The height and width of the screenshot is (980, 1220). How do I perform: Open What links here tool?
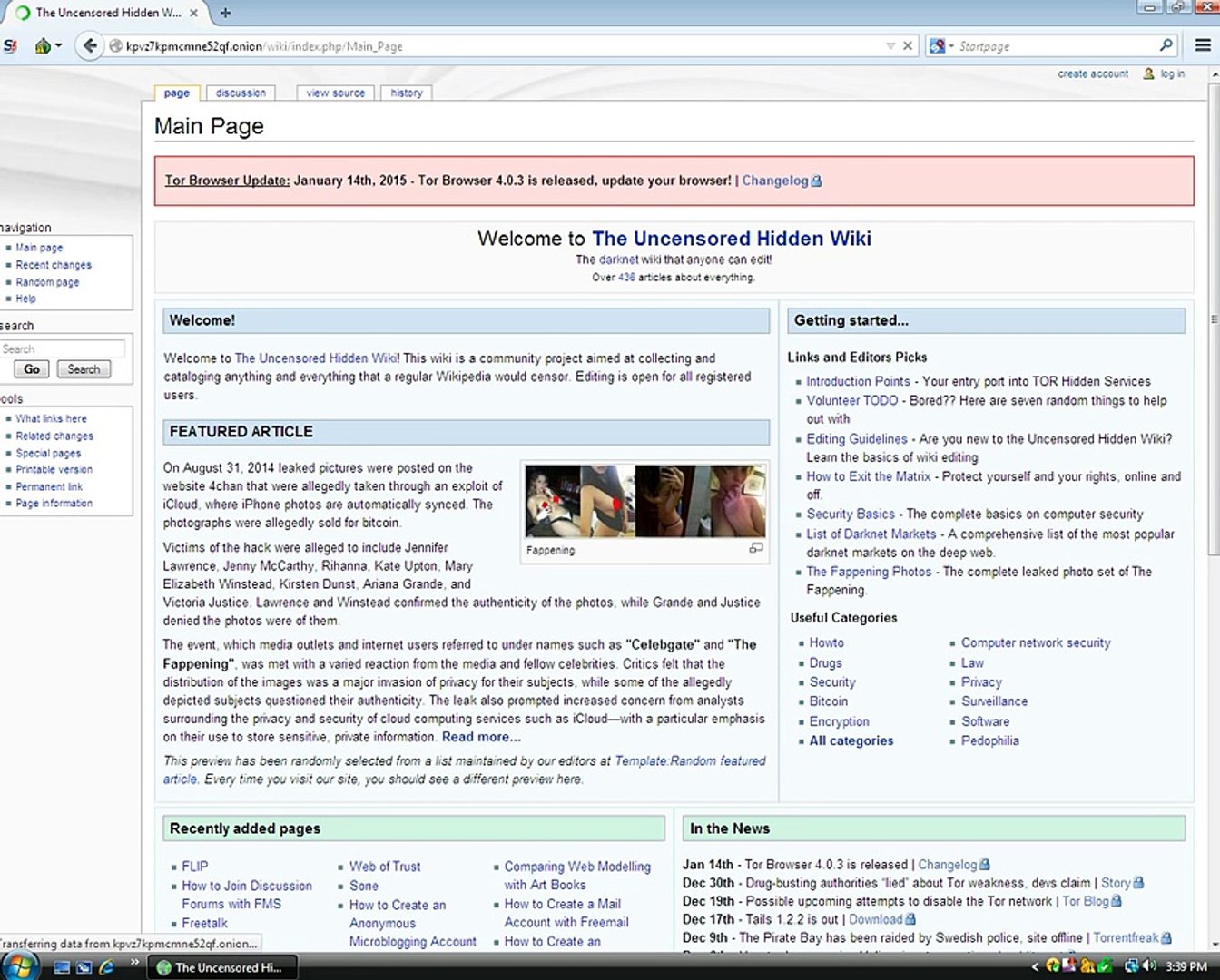51,418
